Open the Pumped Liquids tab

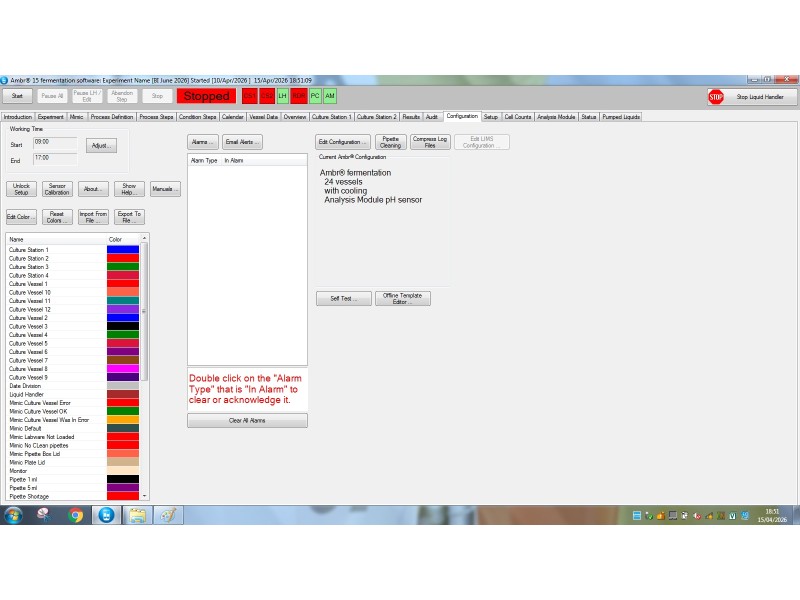click(621, 117)
